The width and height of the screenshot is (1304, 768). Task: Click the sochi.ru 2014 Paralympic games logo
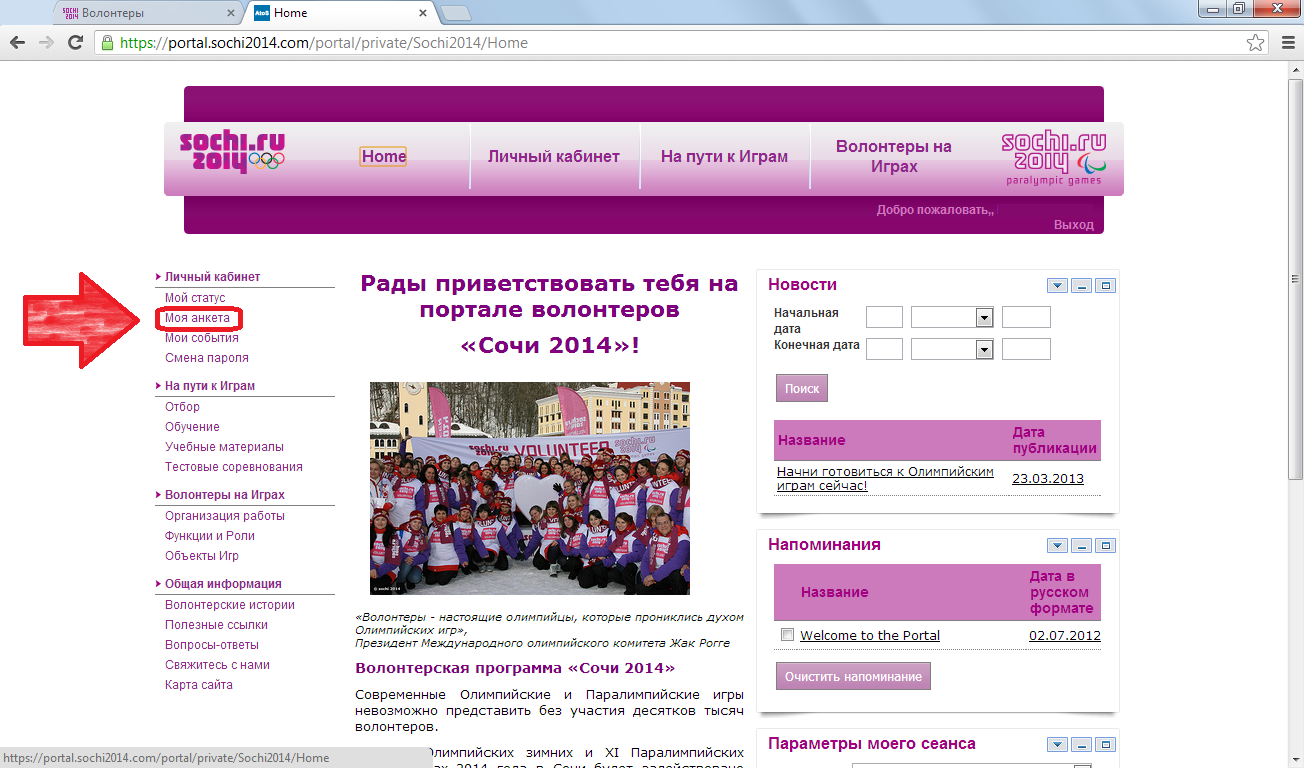coord(1053,158)
